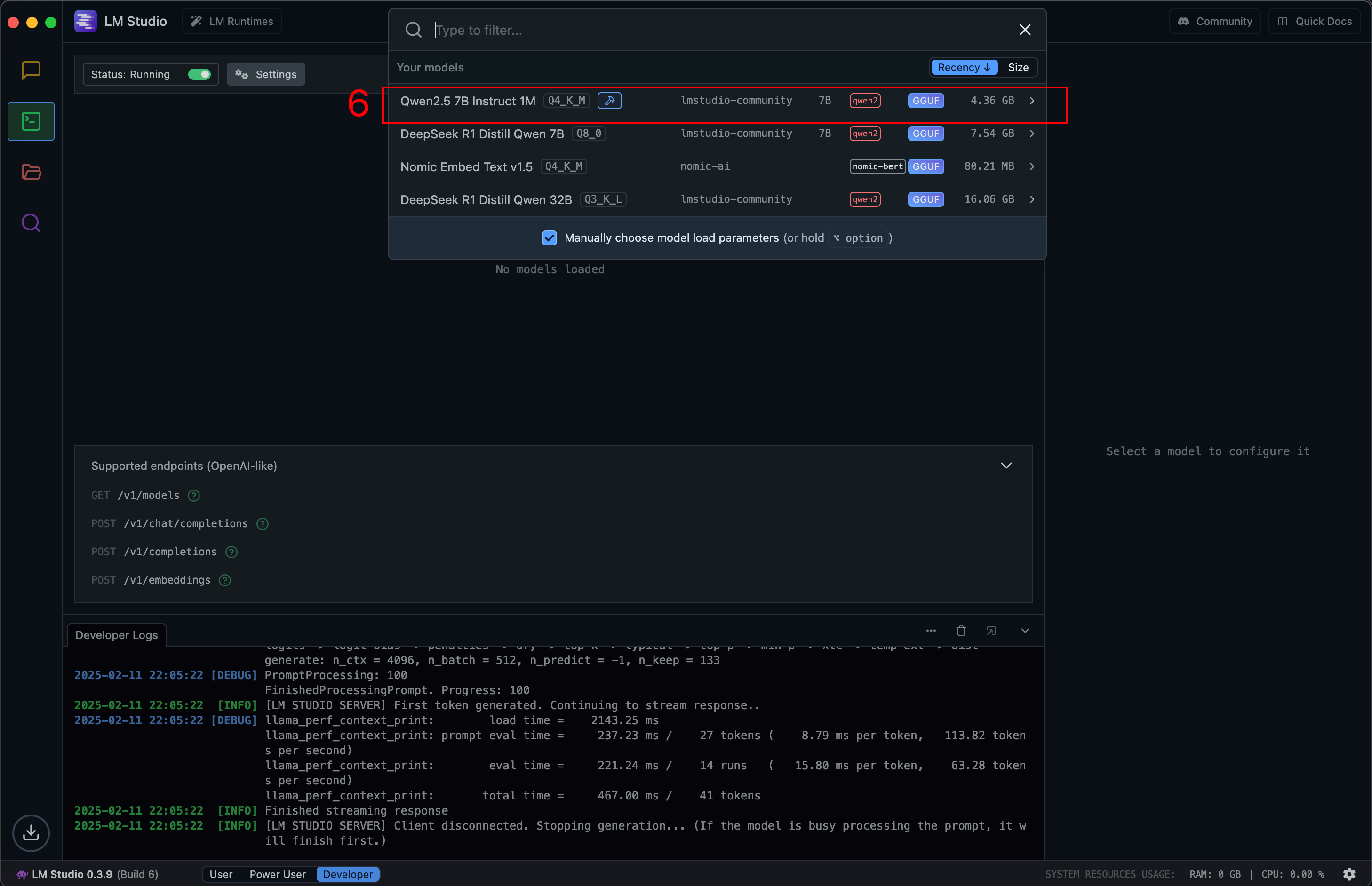Viewport: 1372px width, 886px height.
Task: Clear logs with the trash icon
Action: click(960, 631)
